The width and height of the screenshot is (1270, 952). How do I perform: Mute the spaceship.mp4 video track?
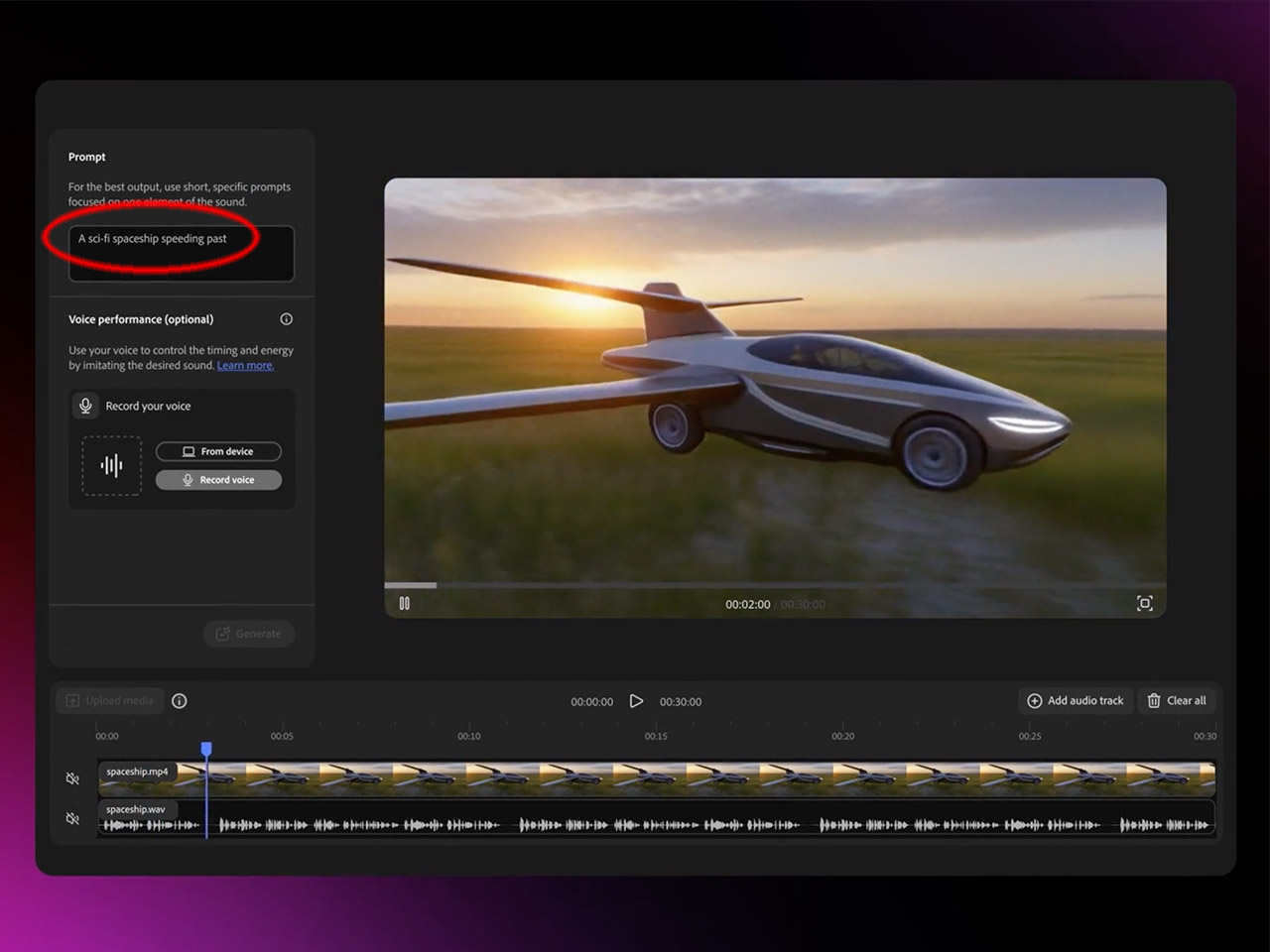click(72, 778)
